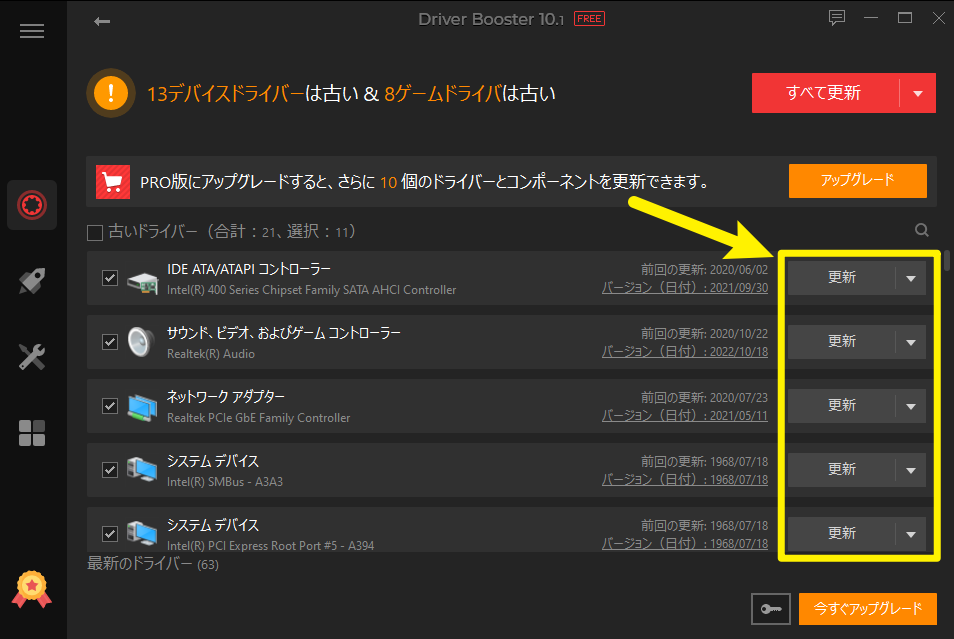The width and height of the screenshot is (954, 639).
Task: Click the Realtek Audio speaker icon
Action: point(141,341)
